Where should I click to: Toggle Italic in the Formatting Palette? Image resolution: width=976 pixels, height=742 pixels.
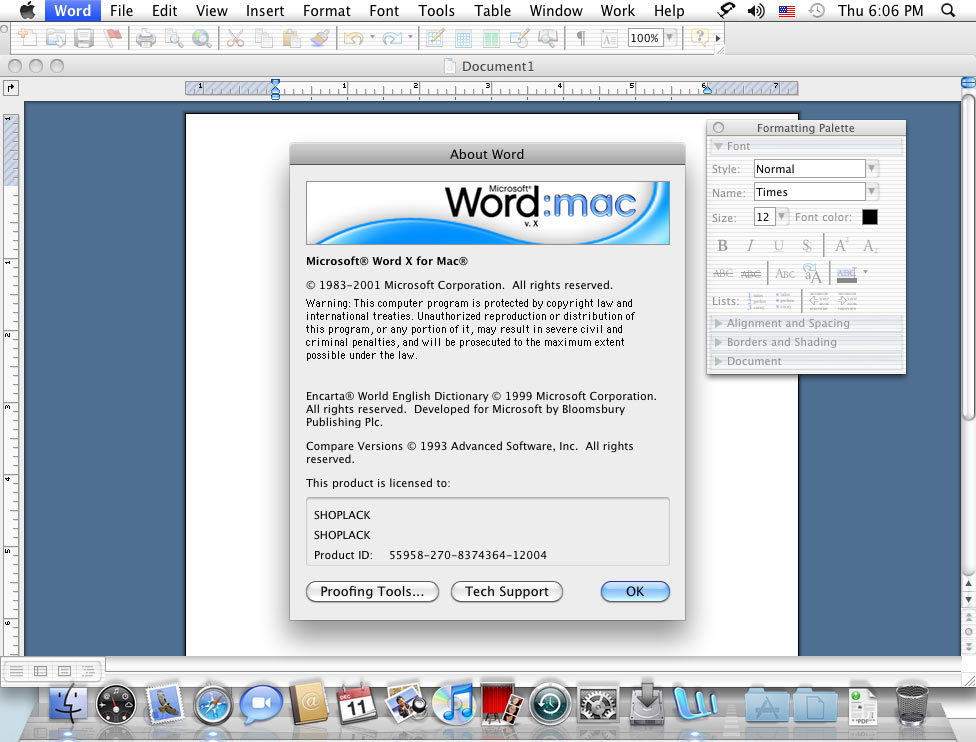tap(750, 246)
